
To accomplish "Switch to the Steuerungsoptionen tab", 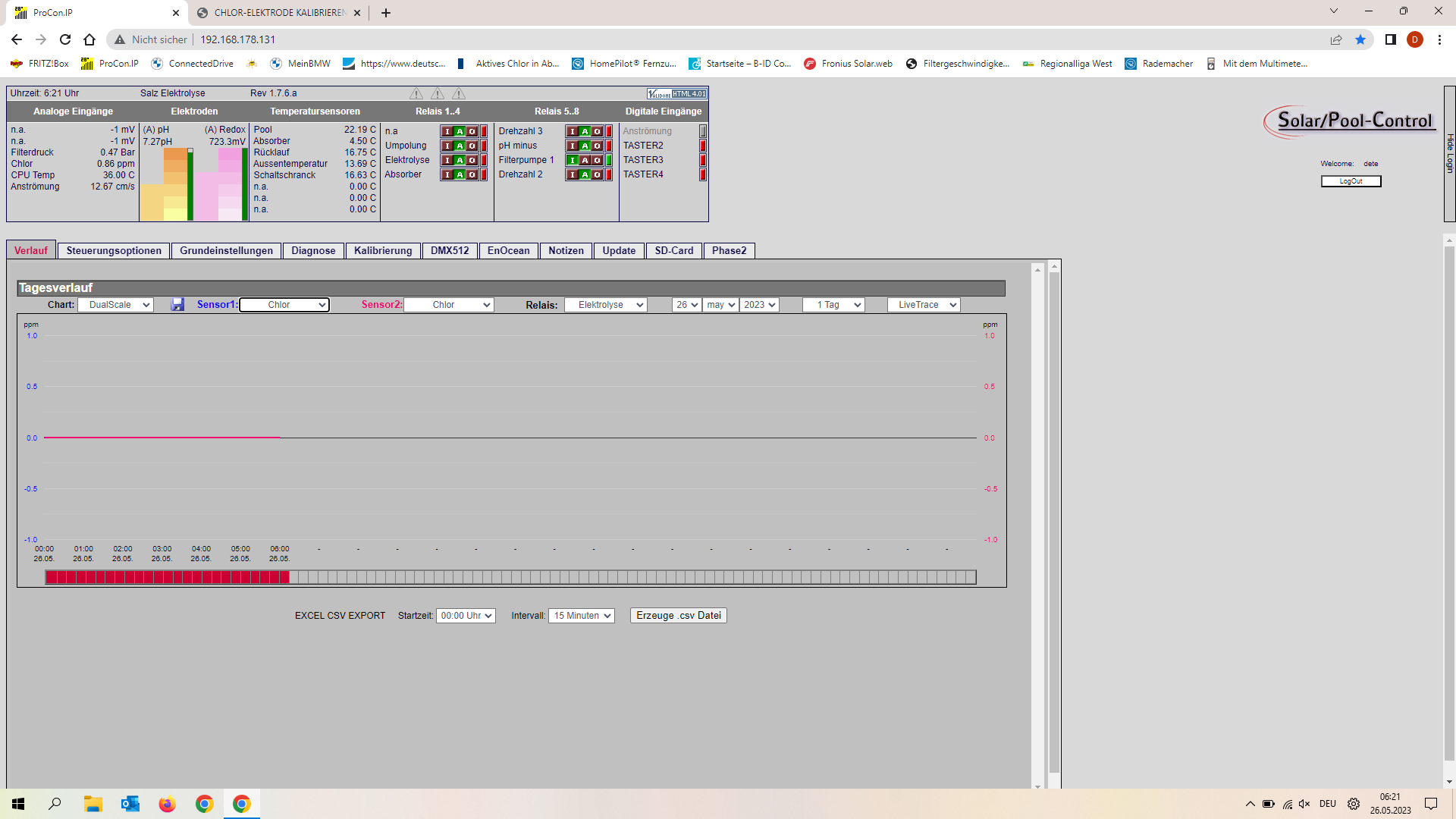I will (x=114, y=251).
